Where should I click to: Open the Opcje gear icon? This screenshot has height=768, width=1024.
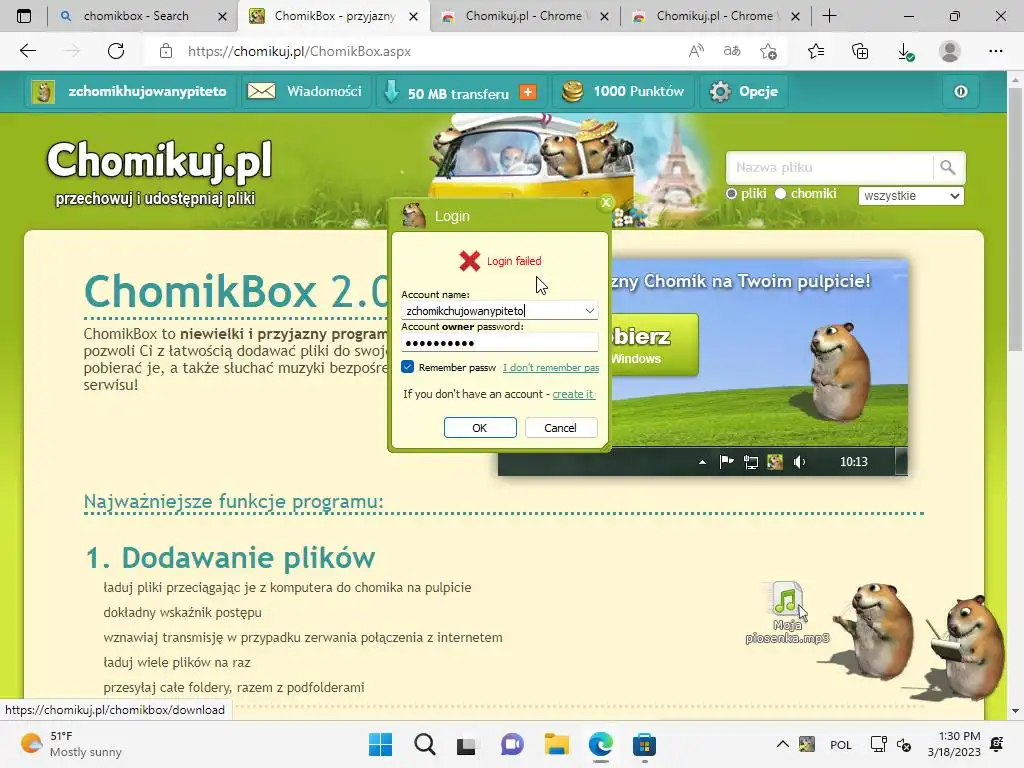pyautogui.click(x=720, y=91)
